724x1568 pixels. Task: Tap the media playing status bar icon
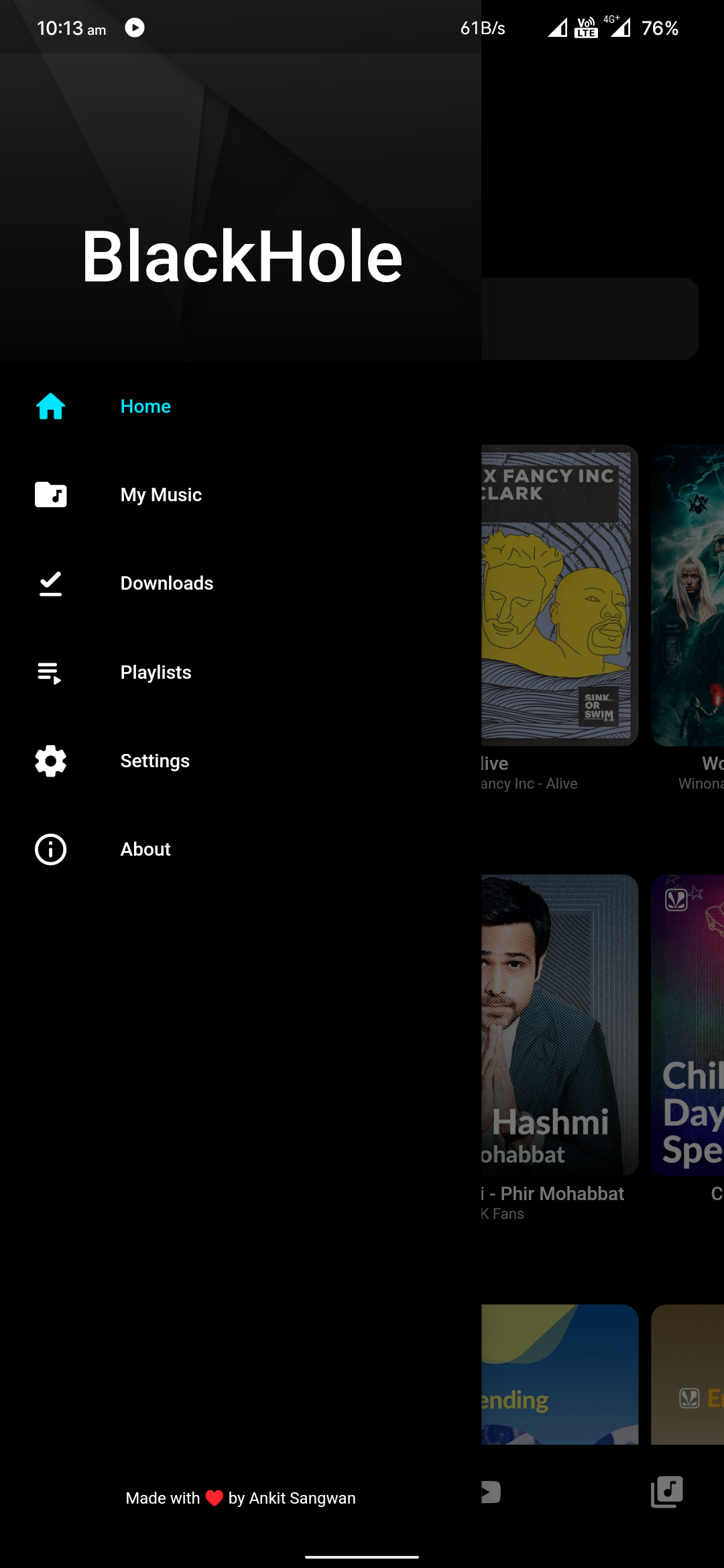coord(135,27)
